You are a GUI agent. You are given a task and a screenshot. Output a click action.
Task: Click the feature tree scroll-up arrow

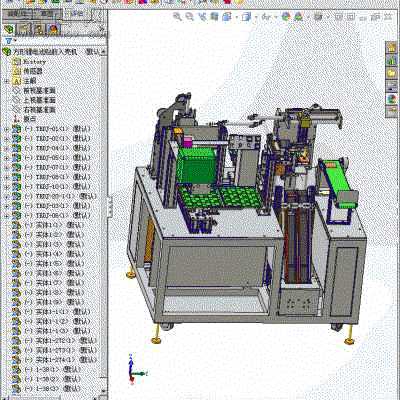click(x=104, y=52)
